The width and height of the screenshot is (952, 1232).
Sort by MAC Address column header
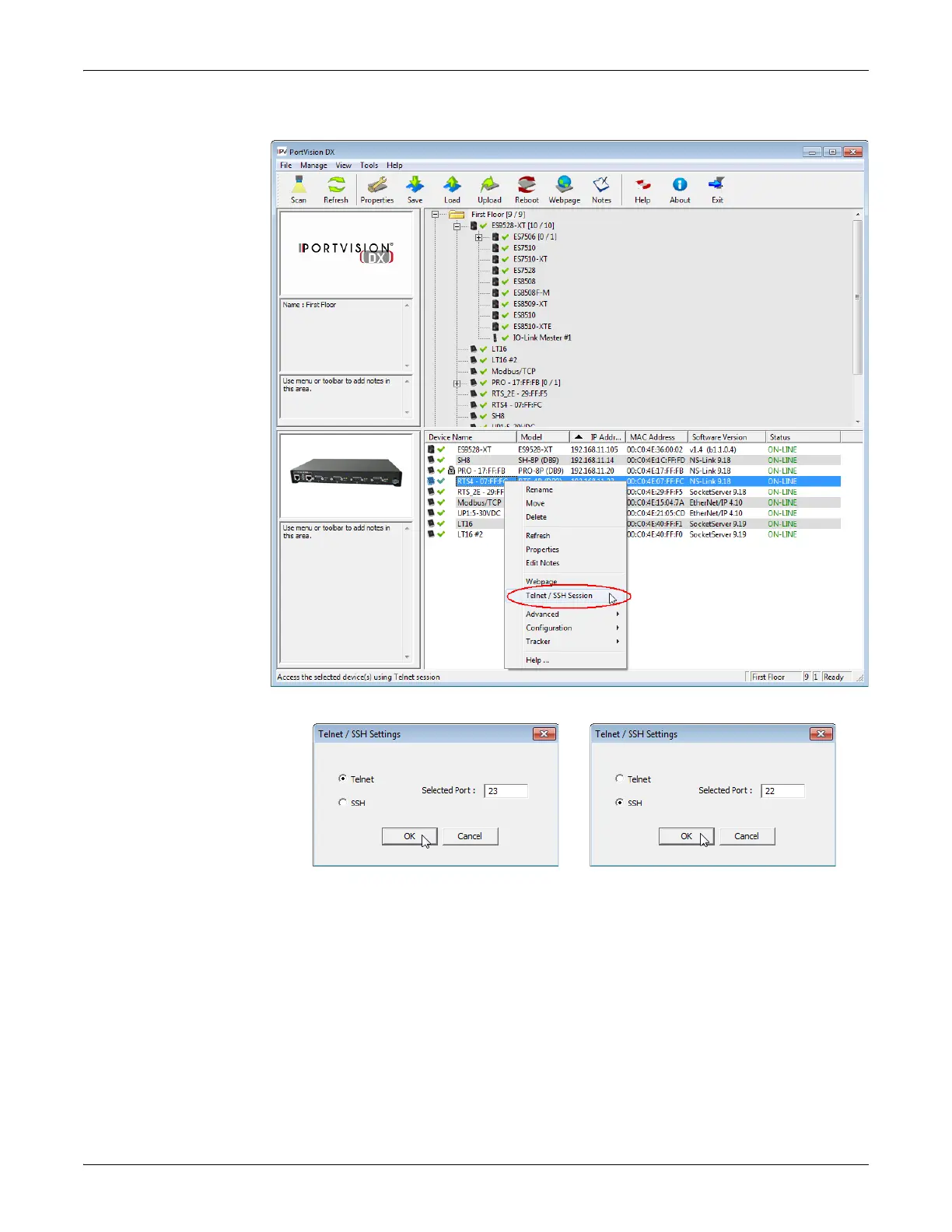[656, 437]
